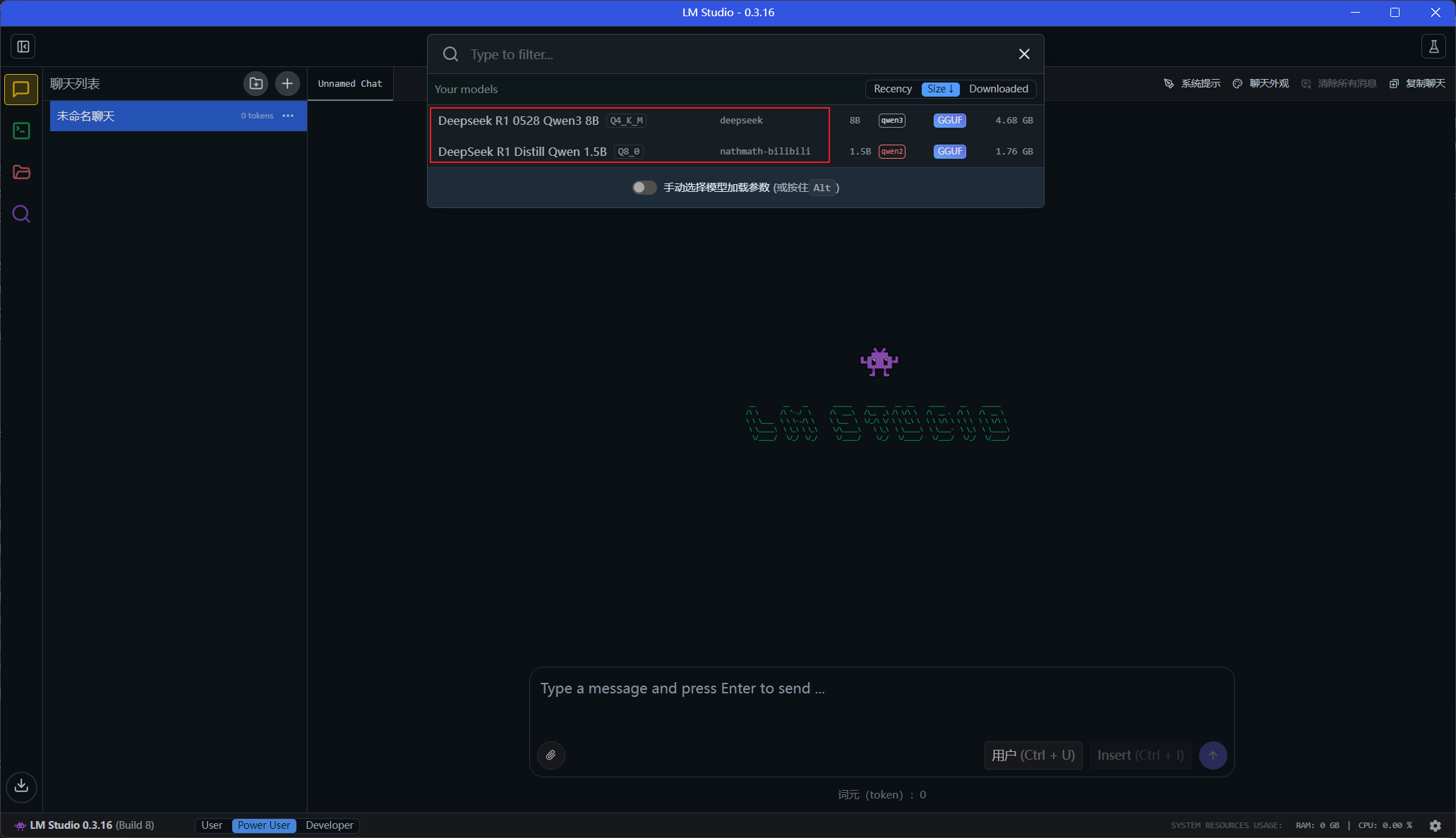
Task: Switch to Power User mode
Action: (x=264, y=825)
